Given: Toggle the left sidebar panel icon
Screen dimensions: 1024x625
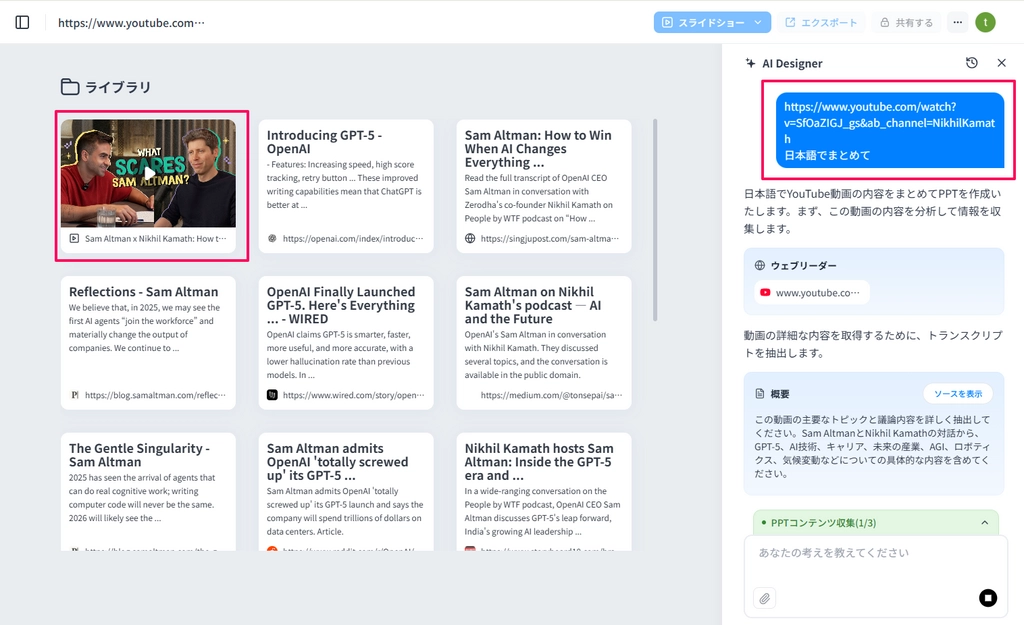Looking at the screenshot, I should [x=22, y=22].
